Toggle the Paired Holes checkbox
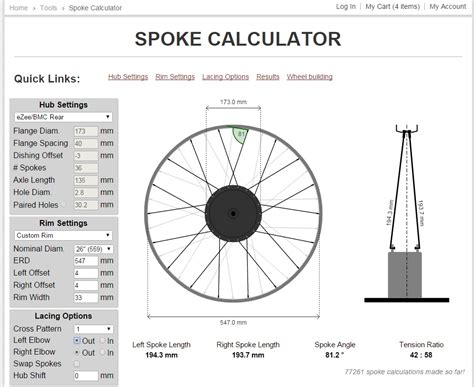Image resolution: width=474 pixels, height=387 pixels. pyautogui.click(x=63, y=205)
